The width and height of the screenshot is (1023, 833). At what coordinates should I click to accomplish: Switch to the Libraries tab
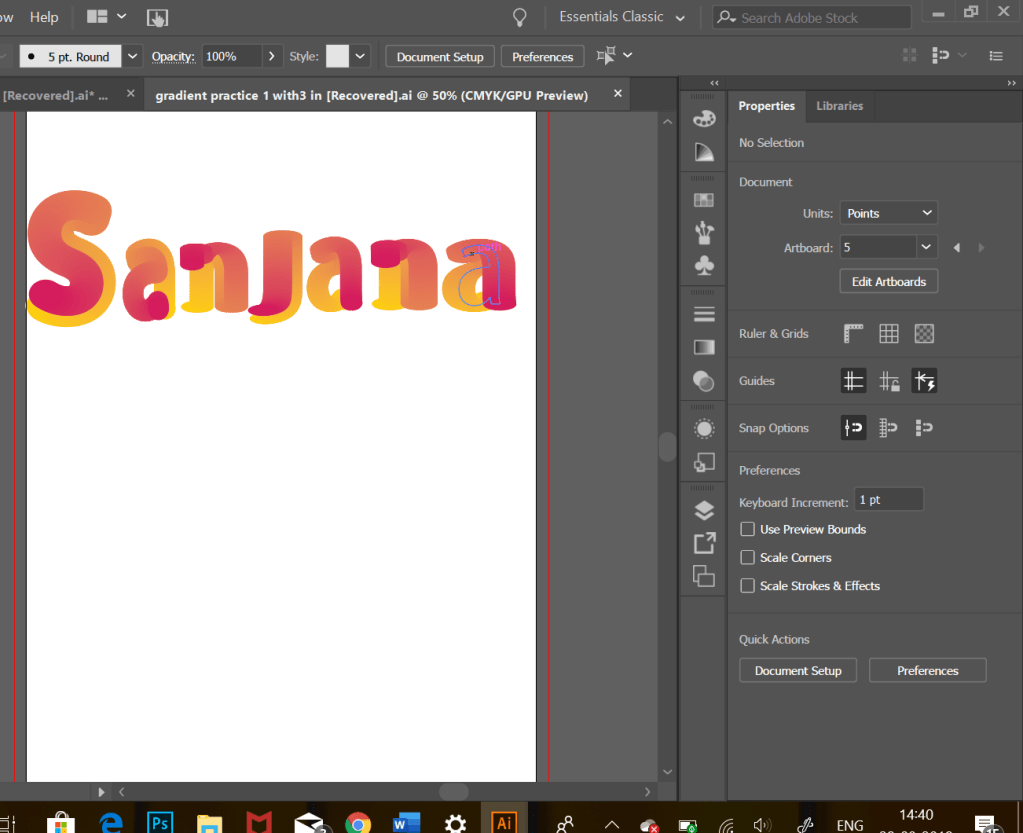(839, 106)
